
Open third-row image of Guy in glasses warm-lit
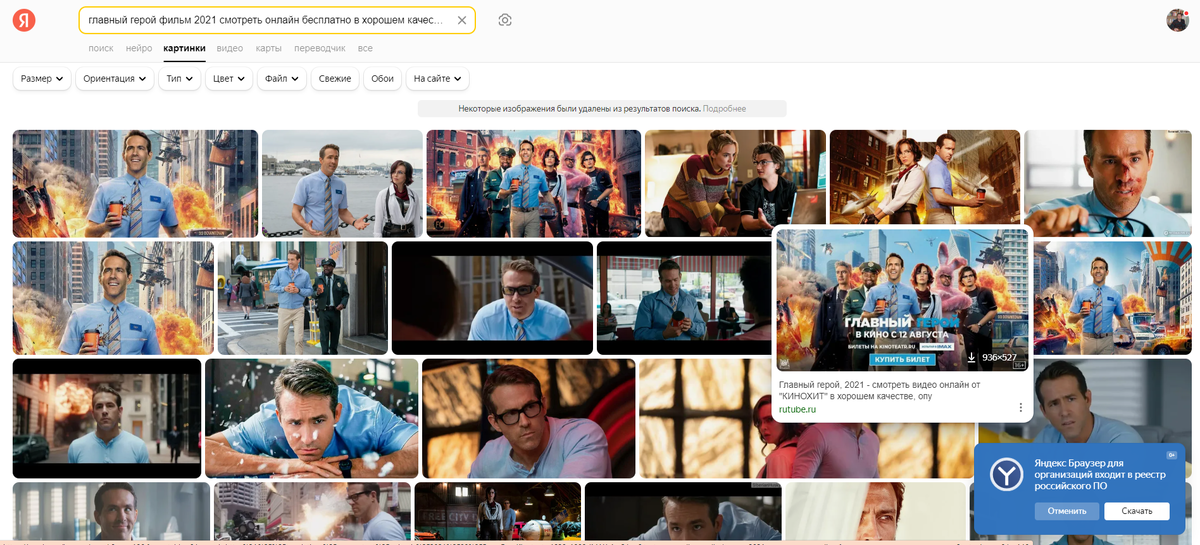click(x=528, y=418)
